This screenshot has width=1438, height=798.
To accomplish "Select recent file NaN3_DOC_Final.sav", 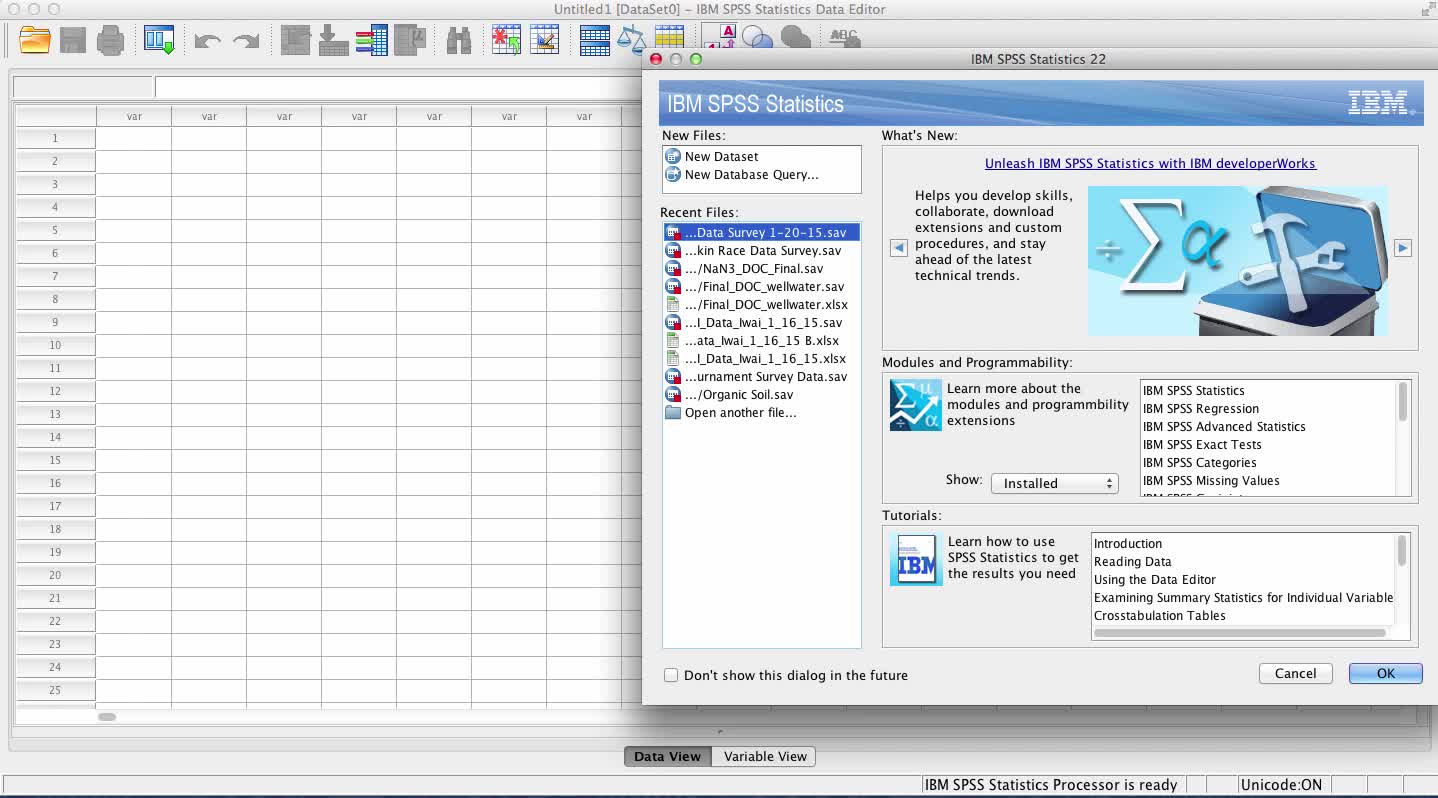I will click(x=761, y=268).
